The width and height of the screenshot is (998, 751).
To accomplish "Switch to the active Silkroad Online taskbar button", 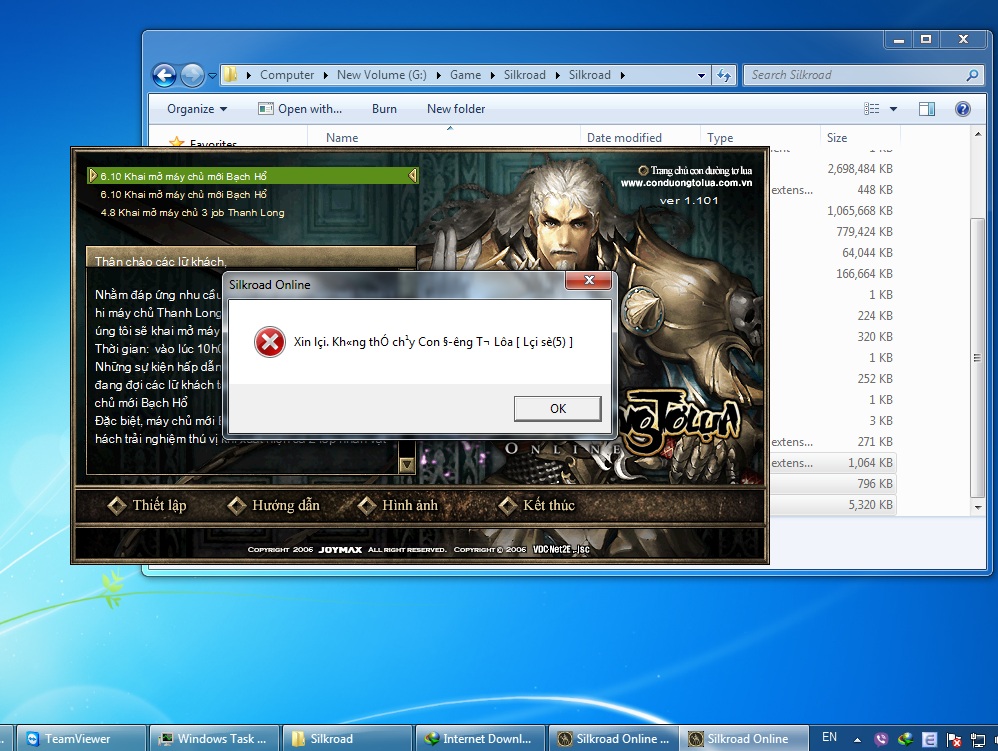I will point(743,738).
